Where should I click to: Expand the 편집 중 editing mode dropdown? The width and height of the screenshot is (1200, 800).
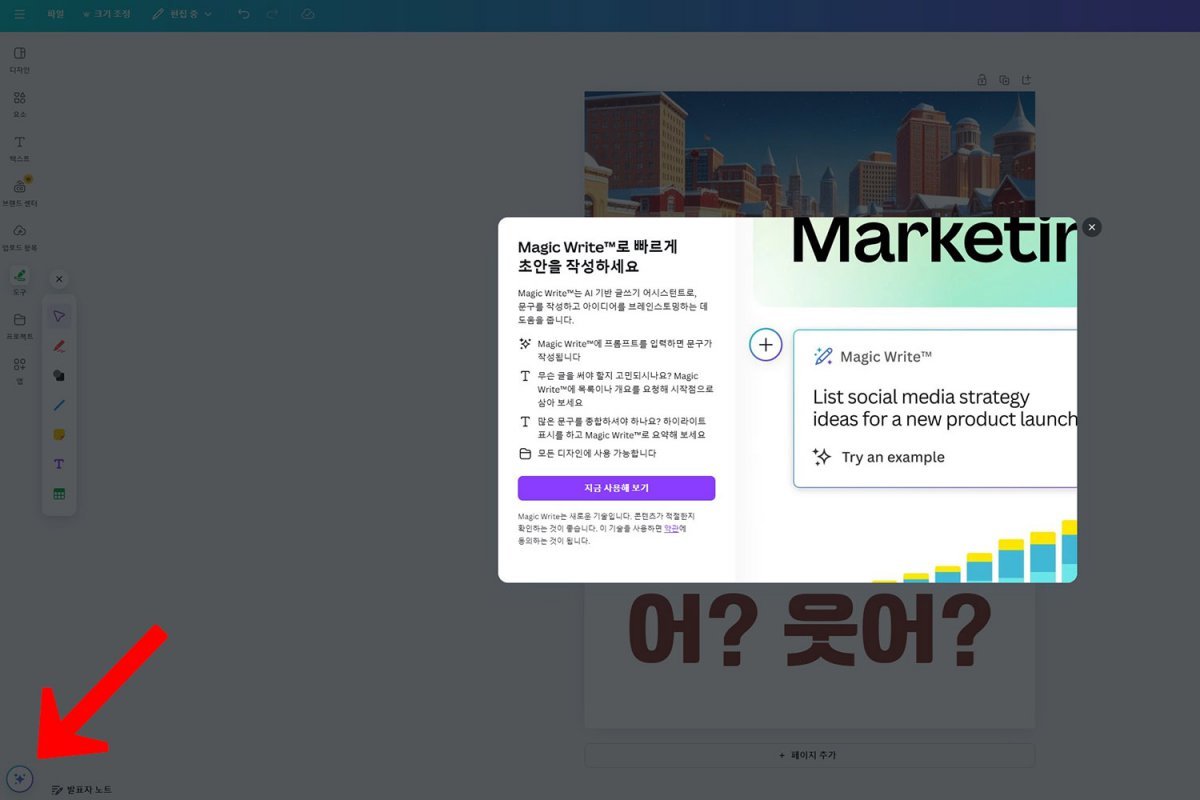[182, 14]
